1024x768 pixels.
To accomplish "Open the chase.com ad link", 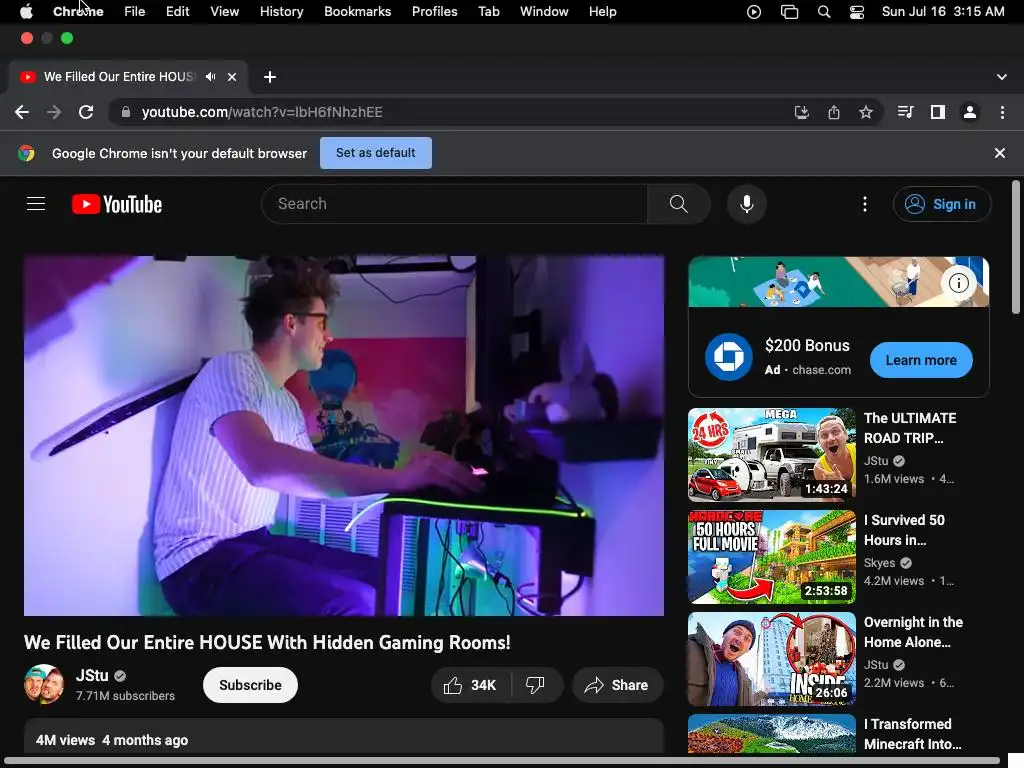I will pos(822,370).
